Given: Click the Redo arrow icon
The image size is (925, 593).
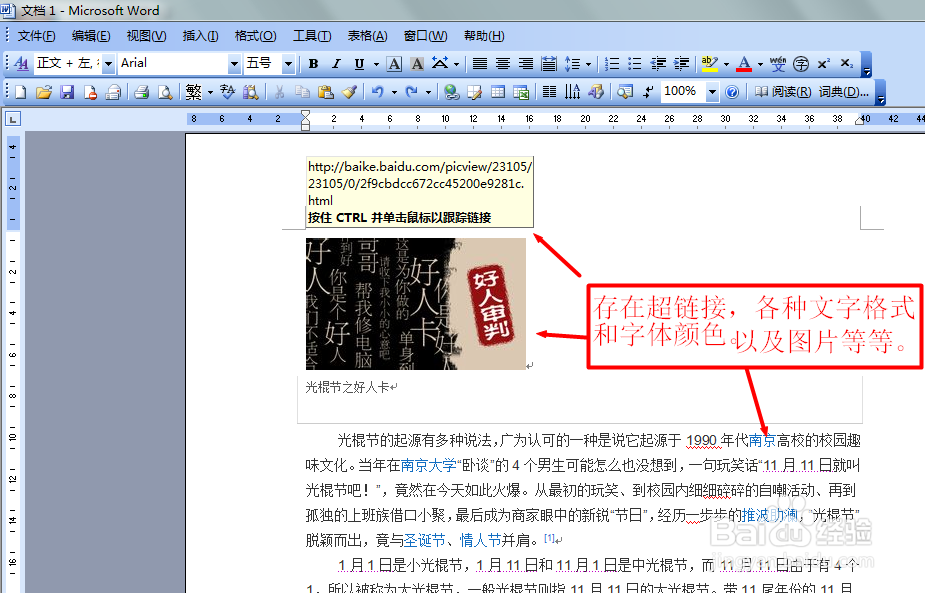Looking at the screenshot, I should click(412, 92).
